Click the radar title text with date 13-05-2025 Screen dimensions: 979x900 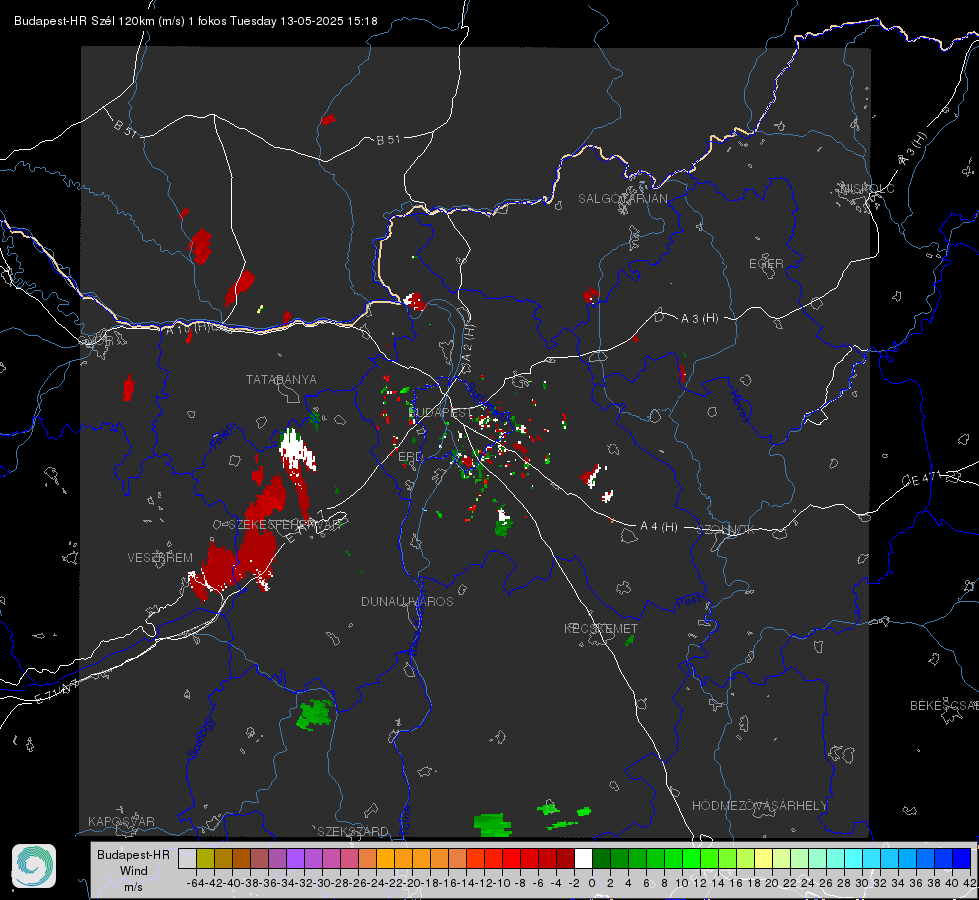[x=195, y=21]
